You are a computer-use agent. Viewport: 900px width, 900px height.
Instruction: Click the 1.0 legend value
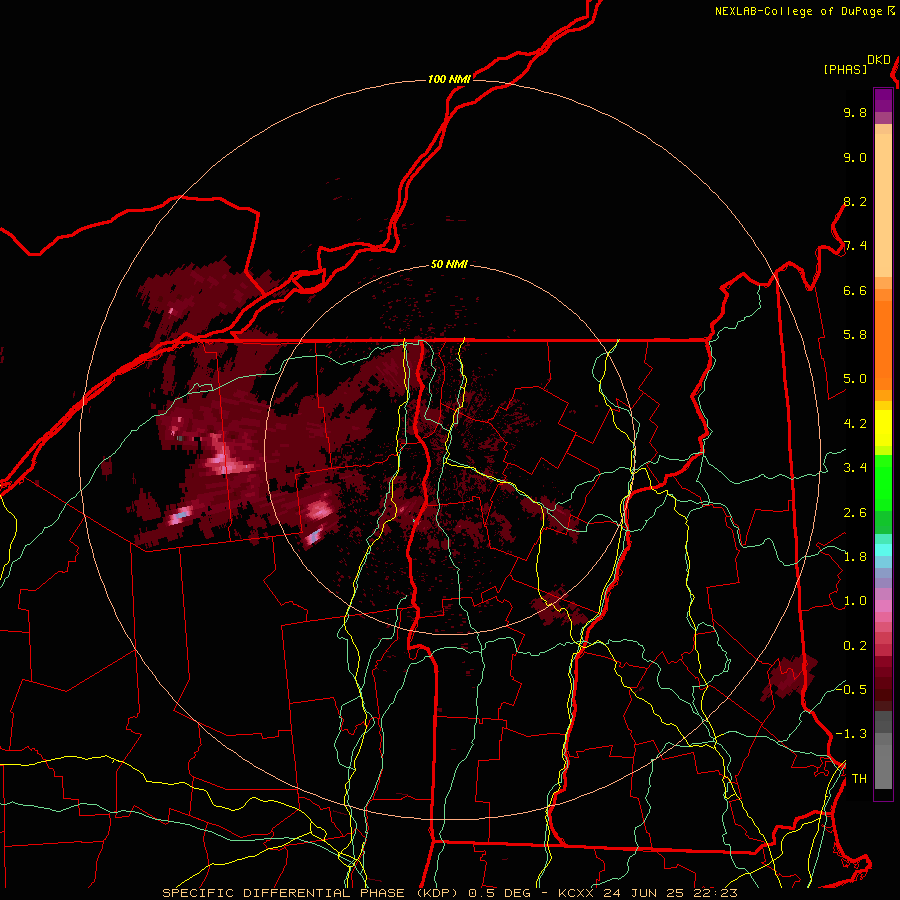tap(855, 601)
